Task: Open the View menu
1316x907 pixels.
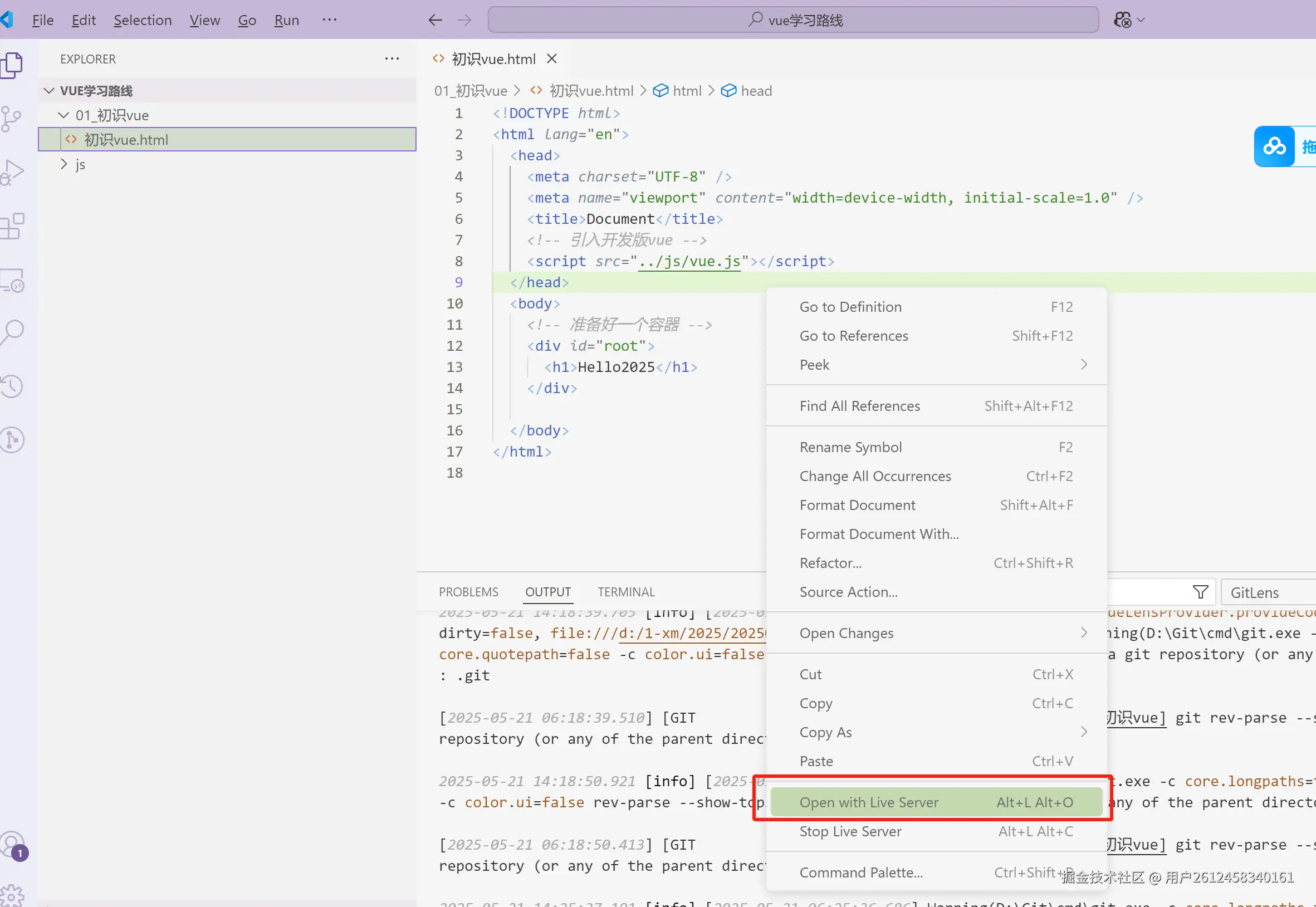Action: pyautogui.click(x=204, y=21)
